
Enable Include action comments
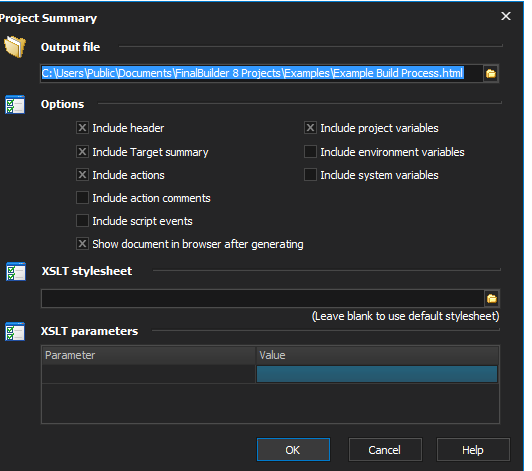pyautogui.click(x=82, y=198)
